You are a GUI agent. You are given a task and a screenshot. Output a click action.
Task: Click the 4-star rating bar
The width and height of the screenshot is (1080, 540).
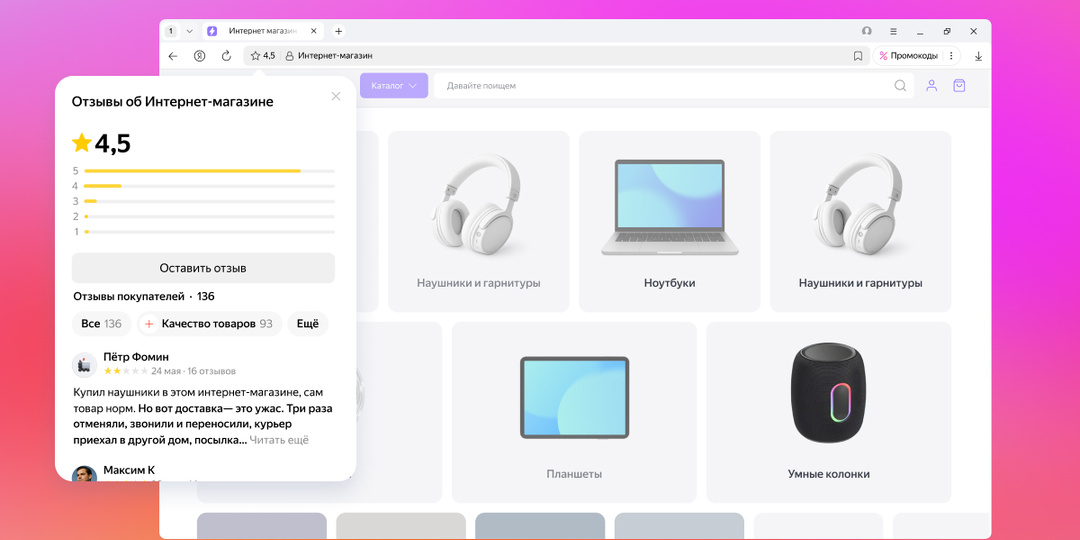pyautogui.click(x=209, y=186)
